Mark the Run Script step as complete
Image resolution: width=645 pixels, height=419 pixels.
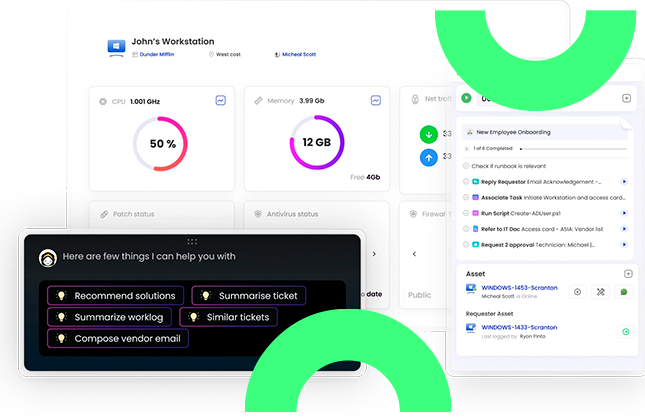click(466, 213)
